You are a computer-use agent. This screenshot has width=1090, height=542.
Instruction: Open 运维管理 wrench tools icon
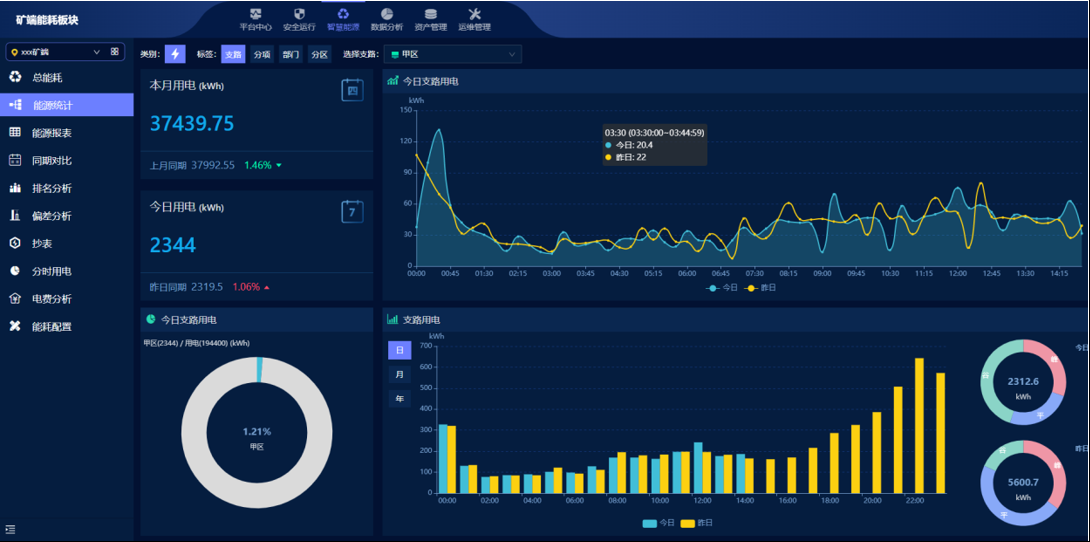click(x=474, y=19)
